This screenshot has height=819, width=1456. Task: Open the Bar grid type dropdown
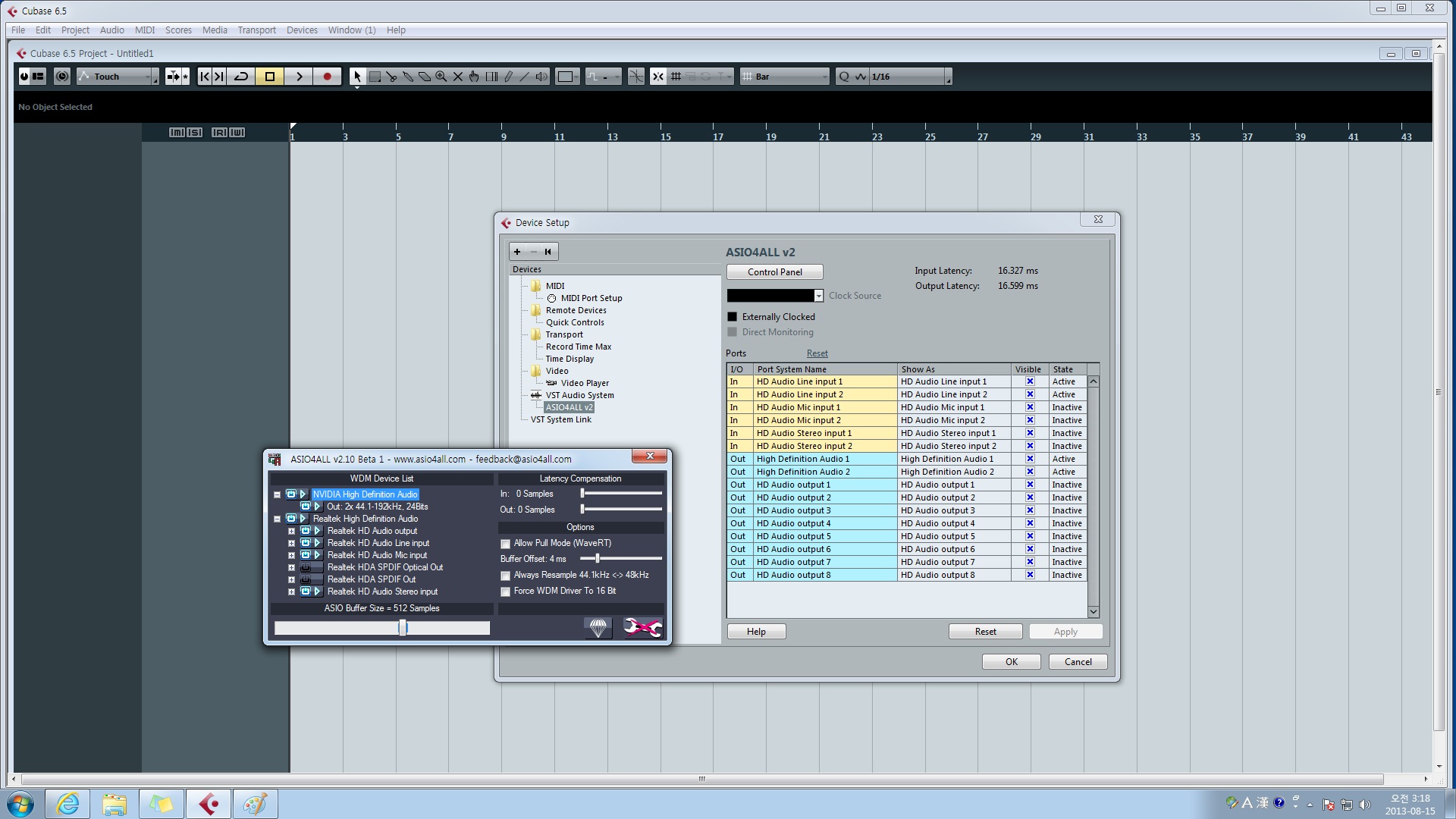(785, 77)
